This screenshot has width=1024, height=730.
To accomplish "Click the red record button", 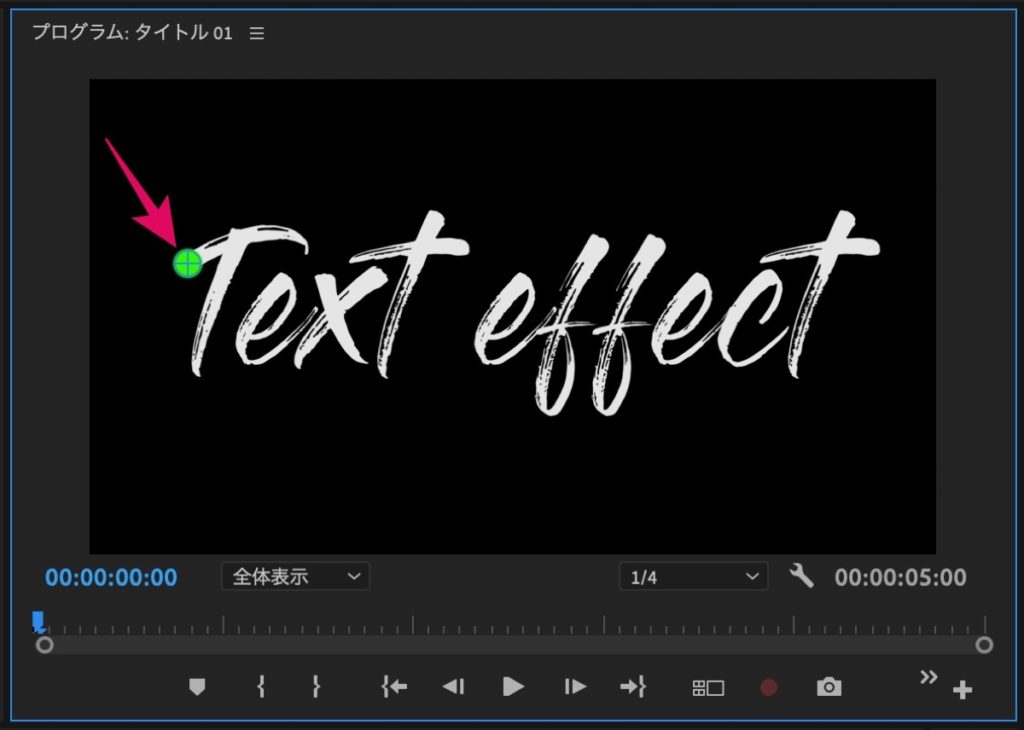I will pyautogui.click(x=769, y=687).
